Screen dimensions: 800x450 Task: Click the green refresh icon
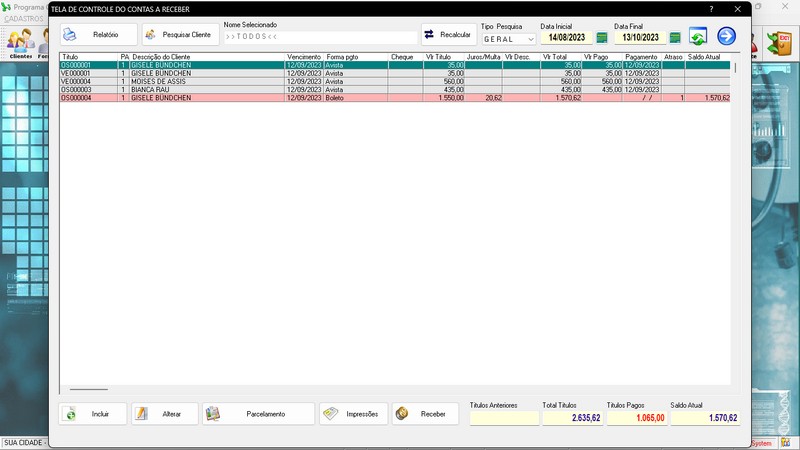coord(698,37)
